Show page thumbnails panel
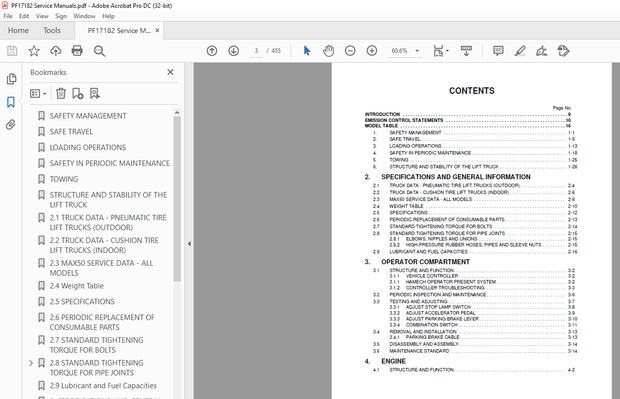Screen dimensions: 620x399 [11, 79]
